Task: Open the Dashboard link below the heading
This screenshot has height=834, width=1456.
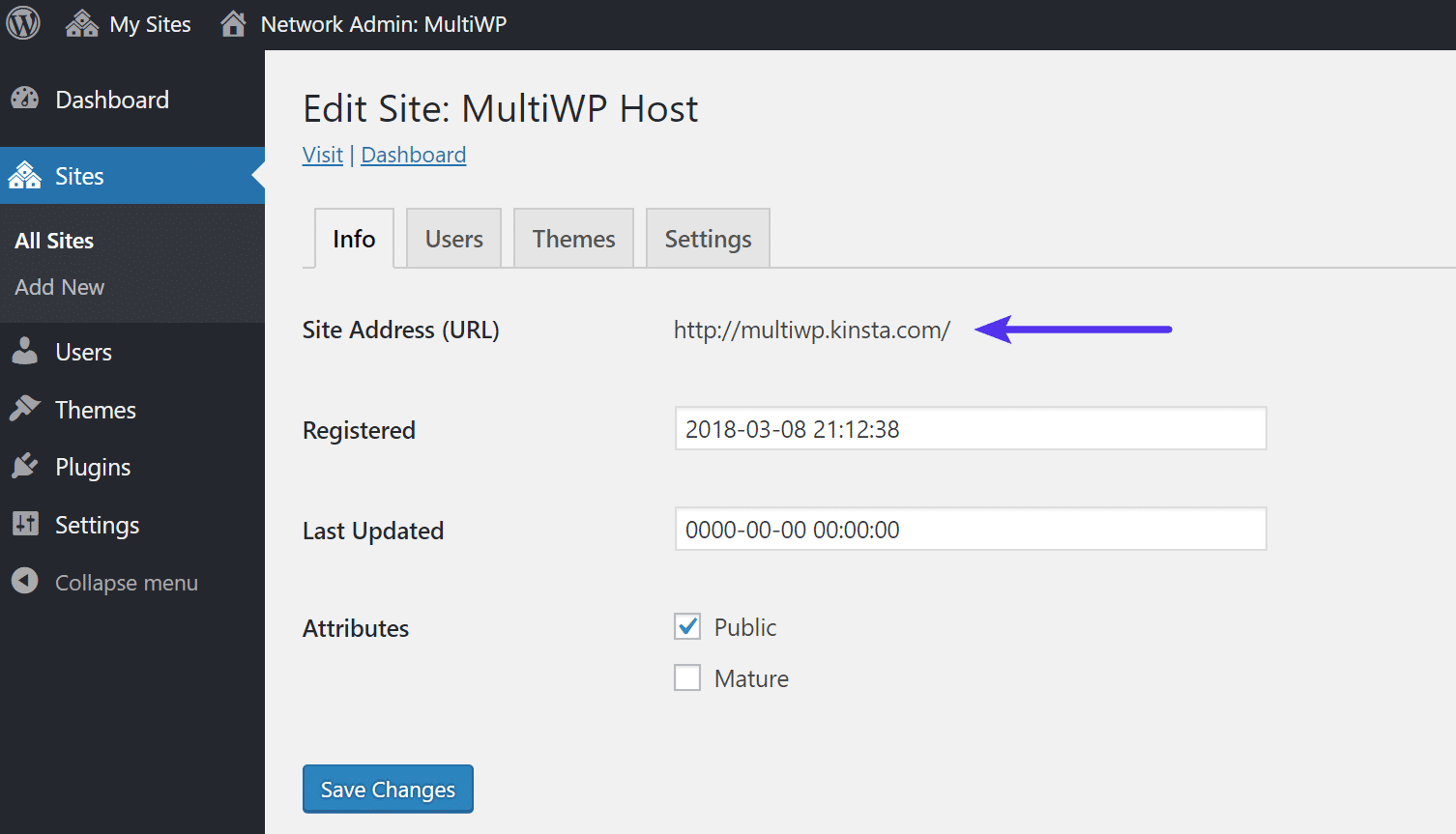Action: point(413,155)
